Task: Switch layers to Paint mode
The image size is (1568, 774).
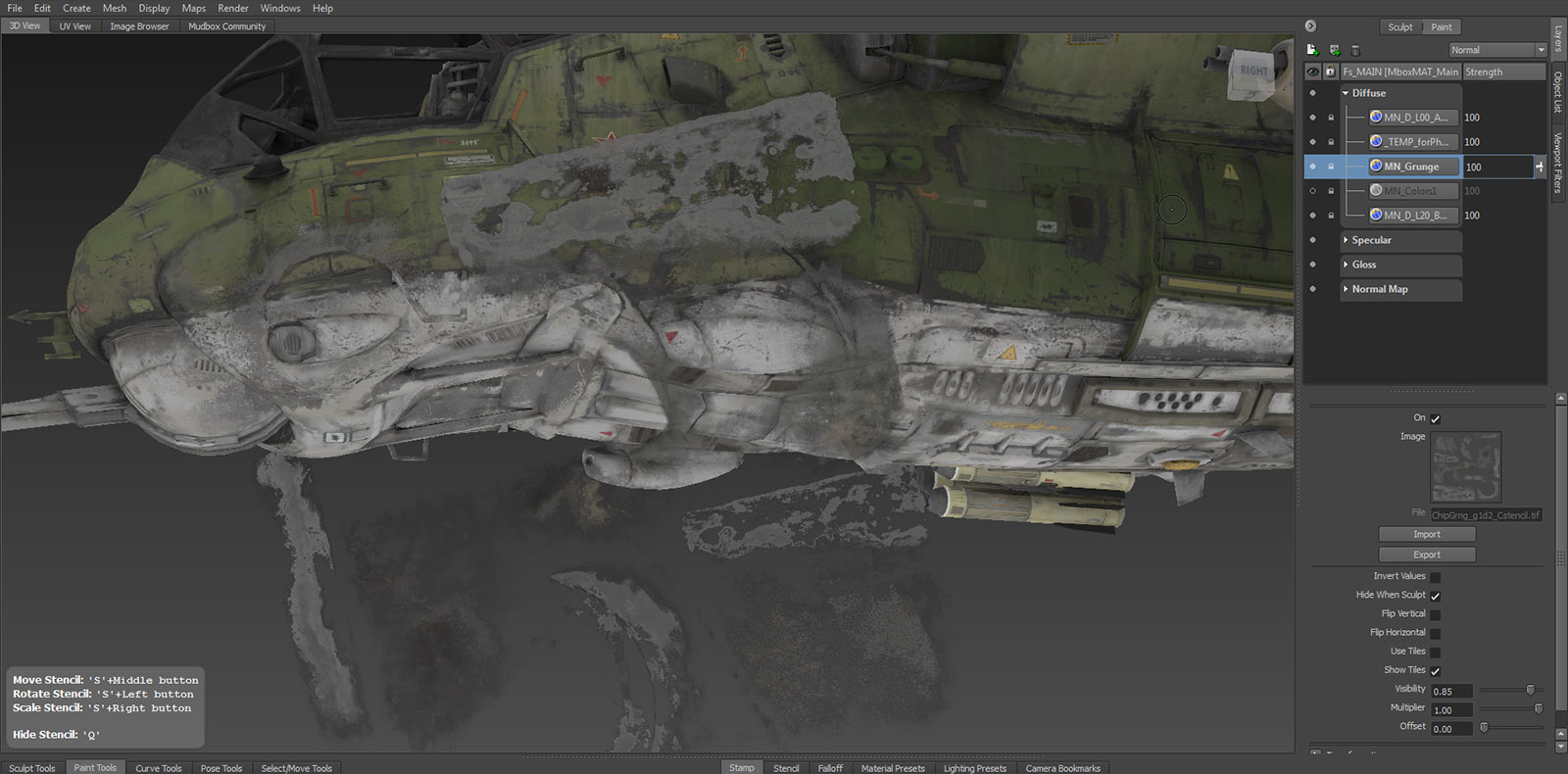Action: (x=1442, y=27)
